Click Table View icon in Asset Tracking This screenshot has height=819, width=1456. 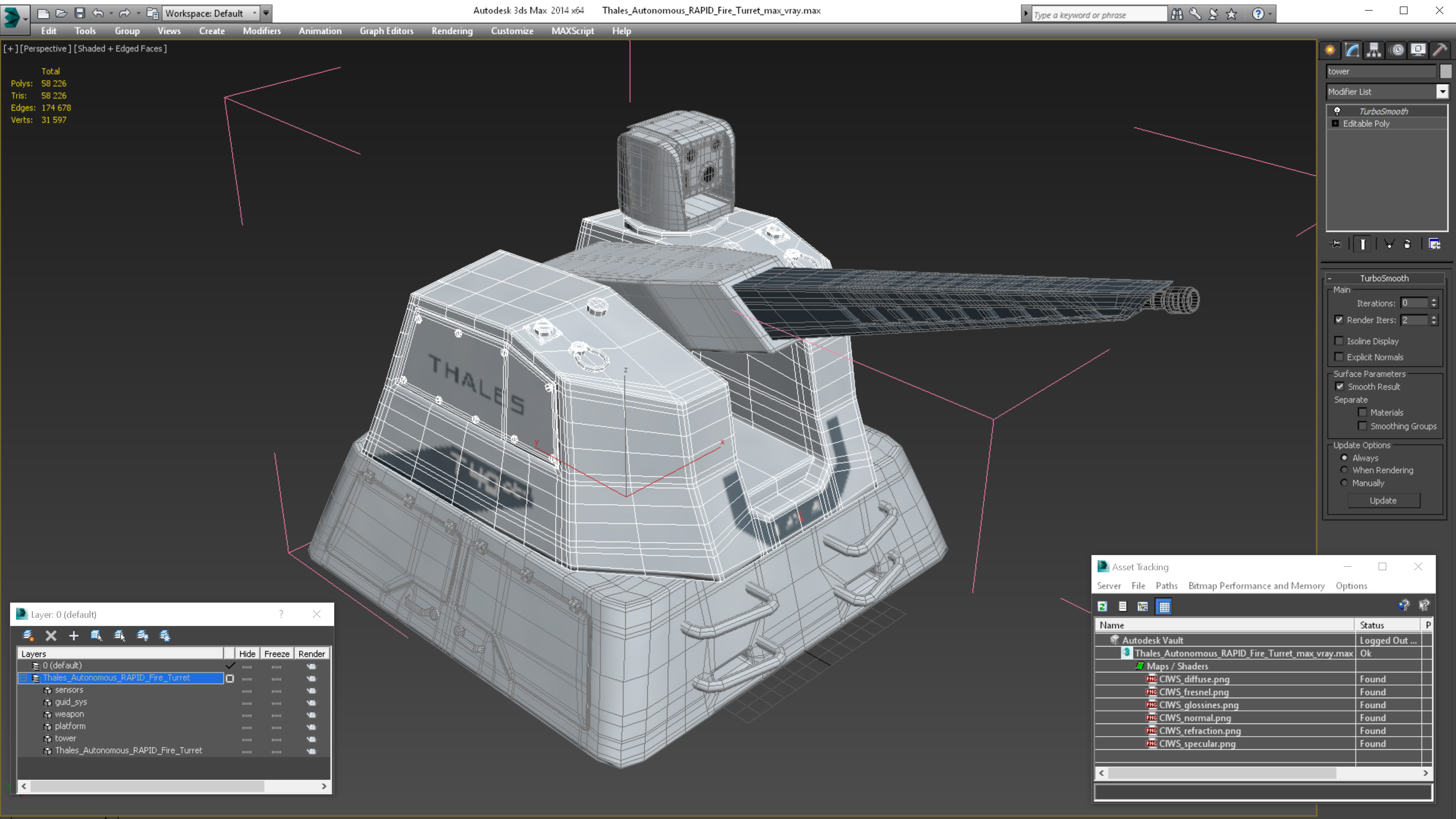click(x=1164, y=607)
